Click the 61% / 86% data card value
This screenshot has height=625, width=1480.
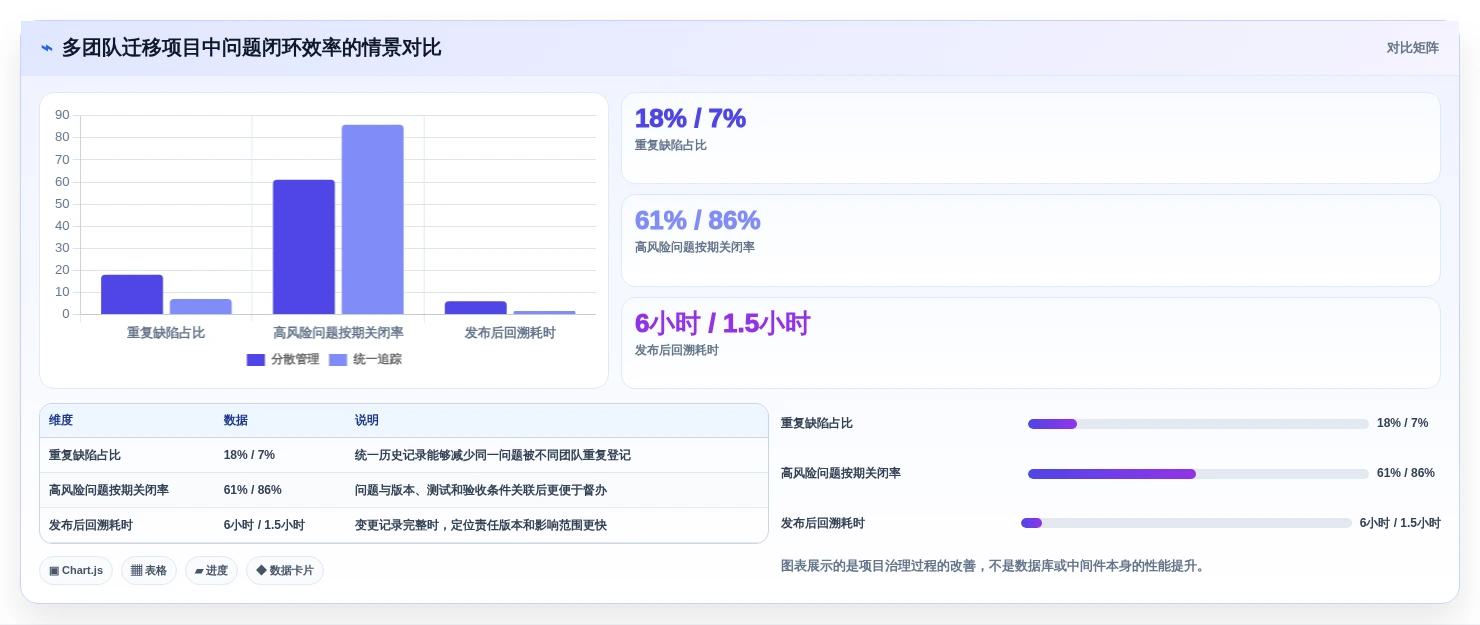(697, 220)
